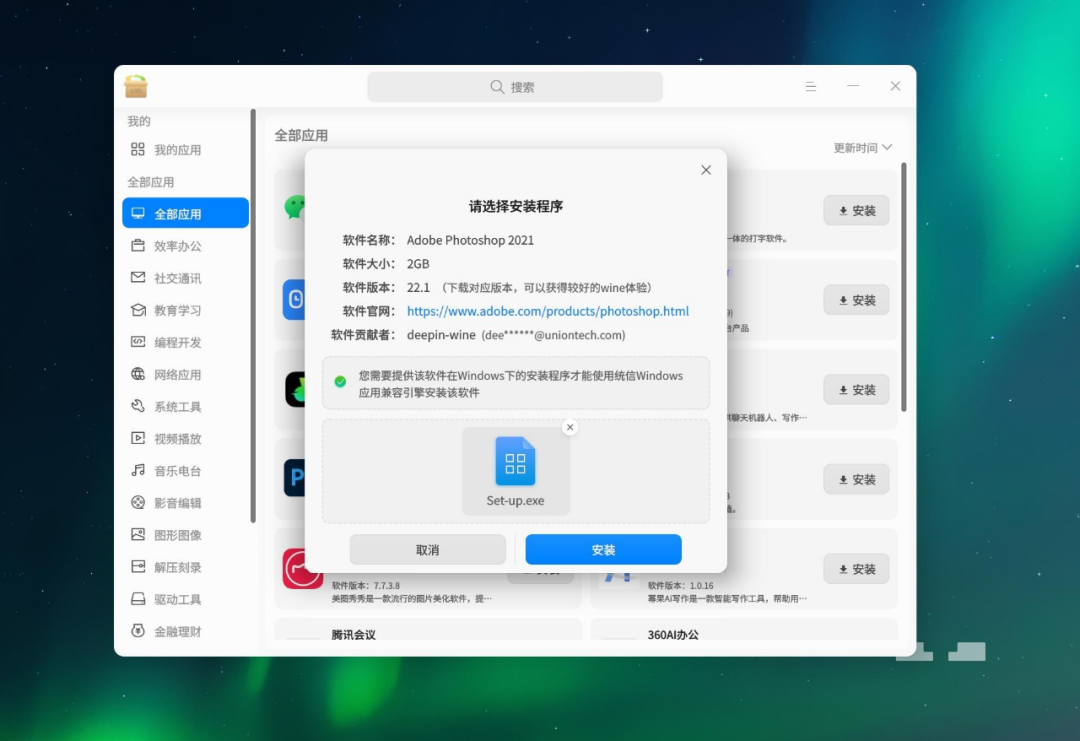The width and height of the screenshot is (1080, 741).
Task: Select 全部应用 category in sidebar
Action: [185, 213]
